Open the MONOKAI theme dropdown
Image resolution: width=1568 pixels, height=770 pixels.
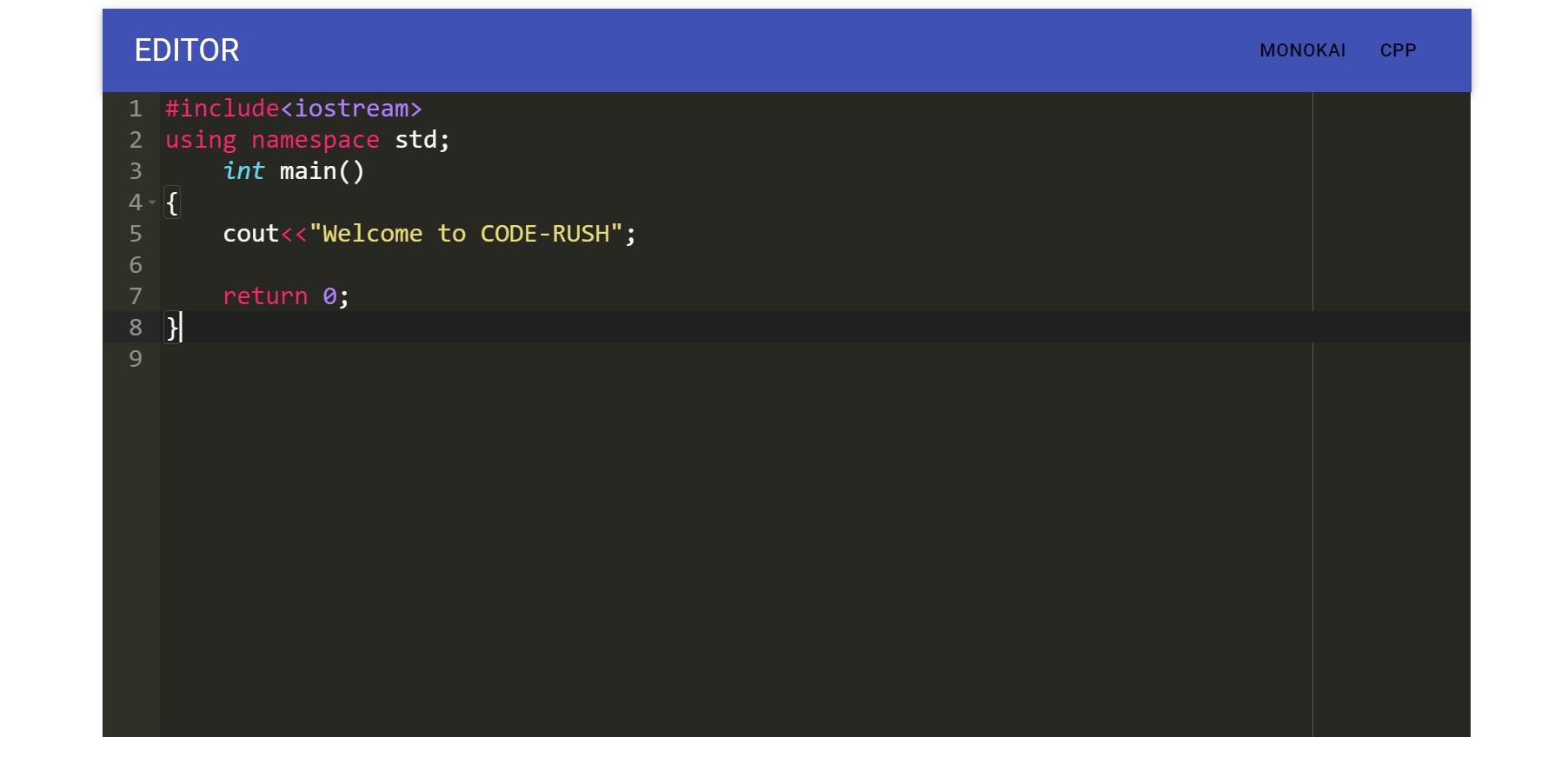1302,50
